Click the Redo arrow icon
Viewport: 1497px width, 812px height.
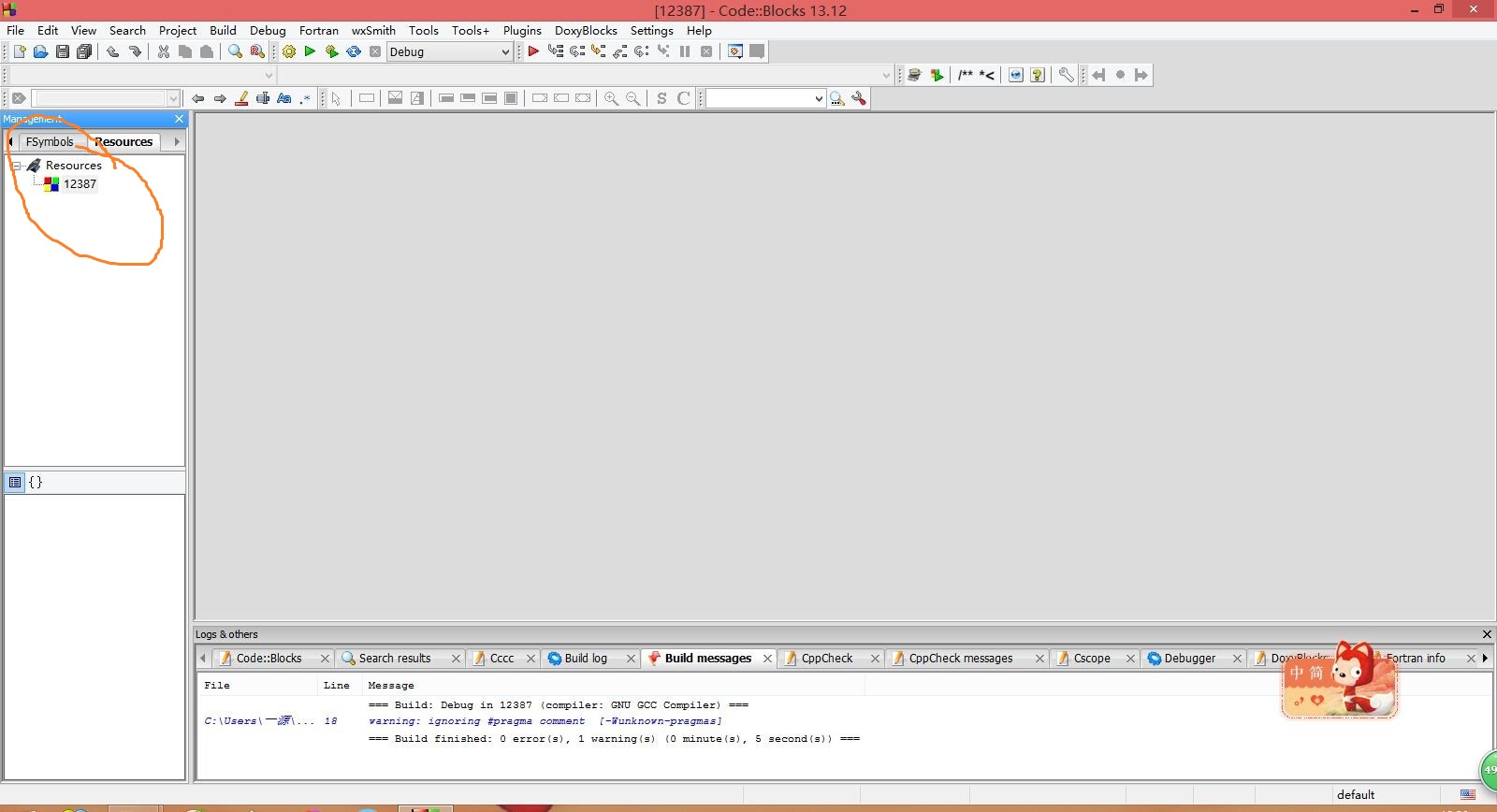135,51
